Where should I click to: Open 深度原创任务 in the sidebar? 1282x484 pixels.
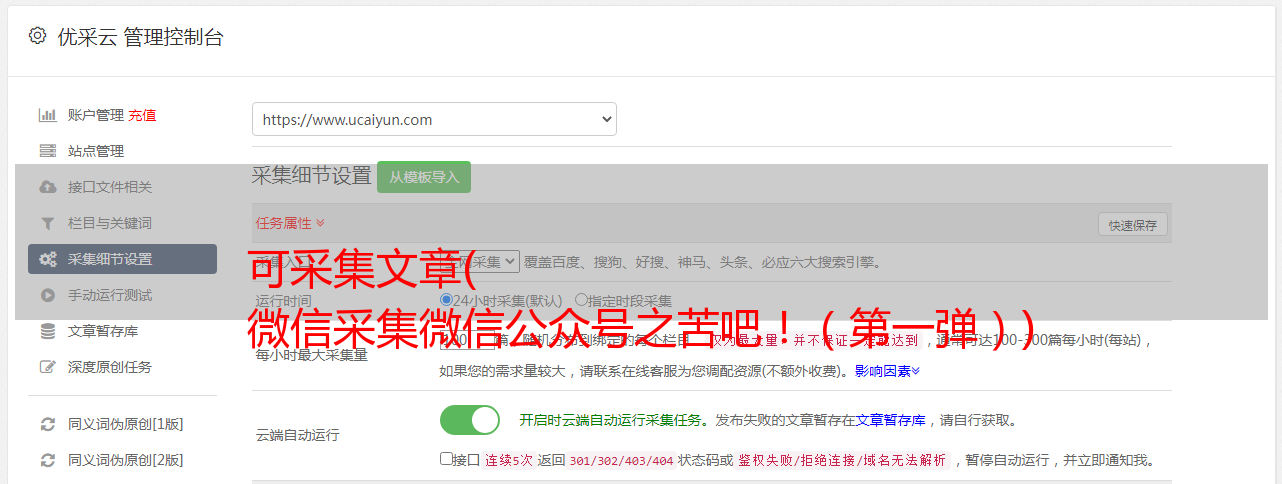click(x=110, y=367)
